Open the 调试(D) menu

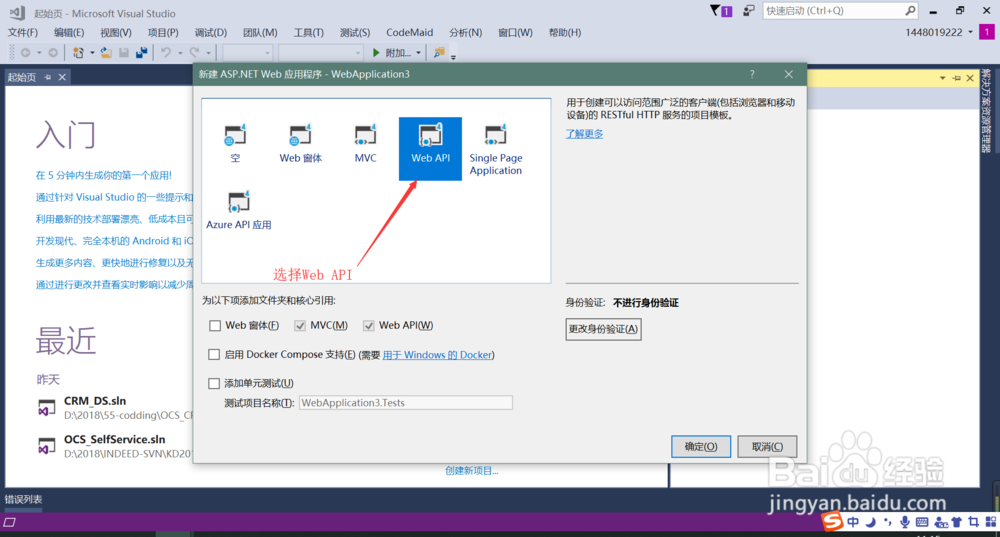click(x=210, y=33)
